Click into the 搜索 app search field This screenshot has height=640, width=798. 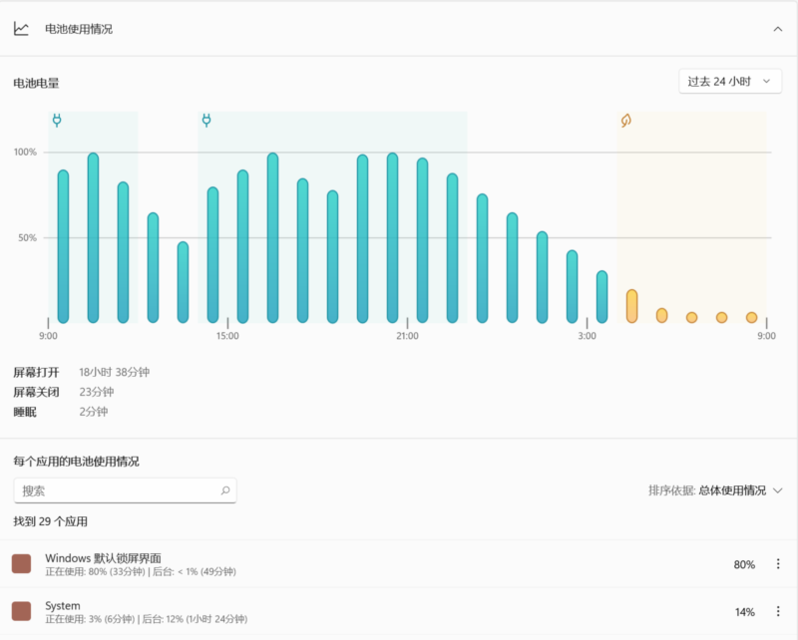click(115, 491)
